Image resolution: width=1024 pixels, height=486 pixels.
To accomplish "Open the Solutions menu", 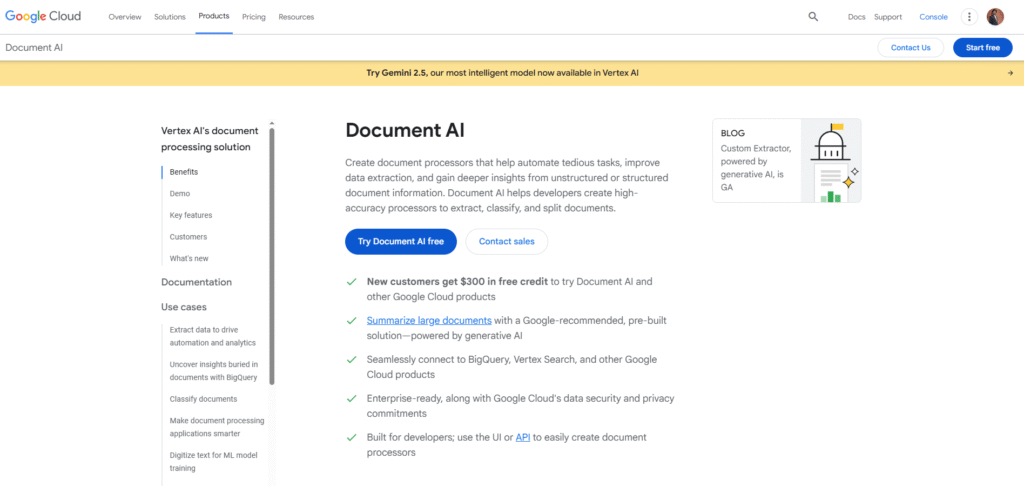I will click(170, 17).
